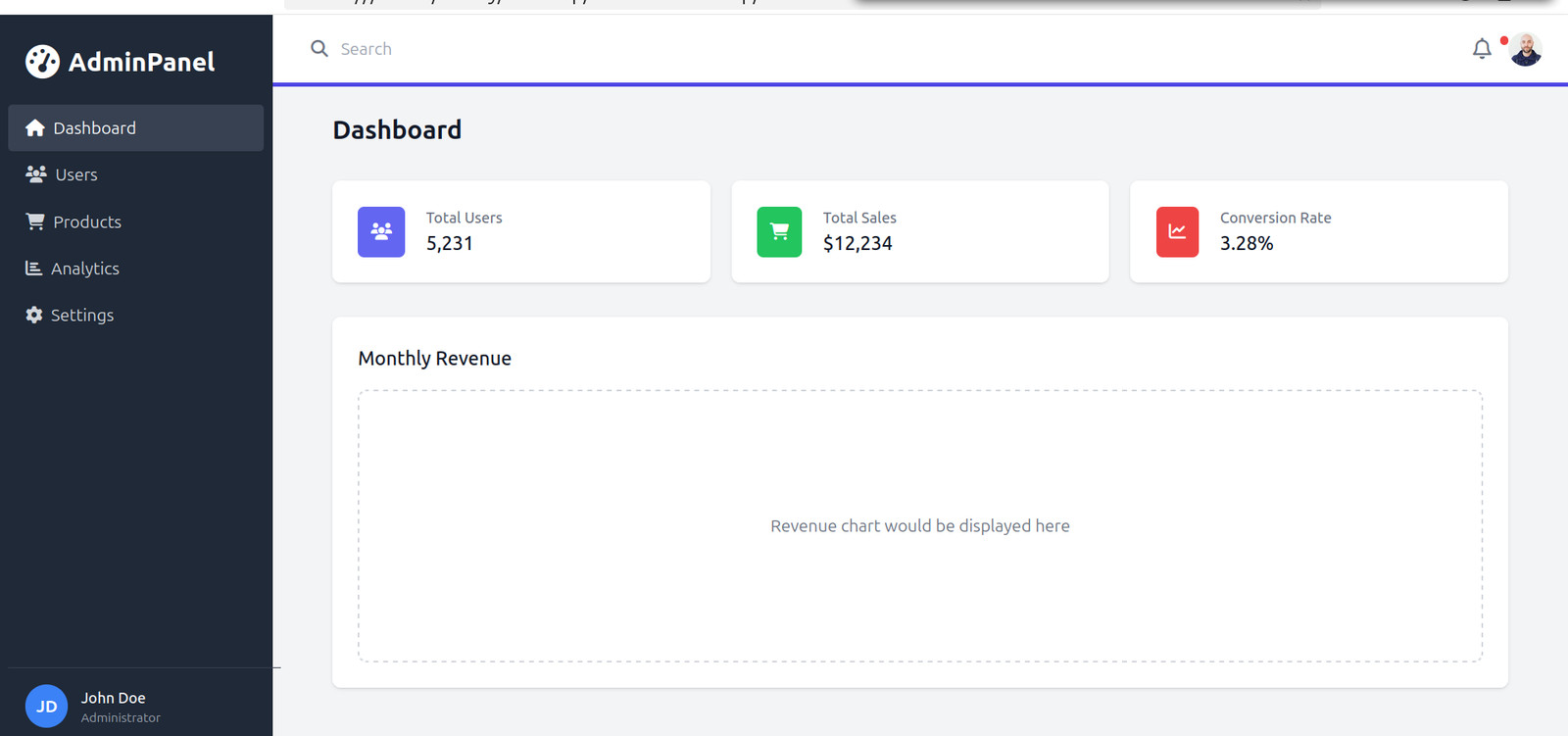Click the John Doe name label
Viewport: 1568px width, 736px height.
click(113, 698)
